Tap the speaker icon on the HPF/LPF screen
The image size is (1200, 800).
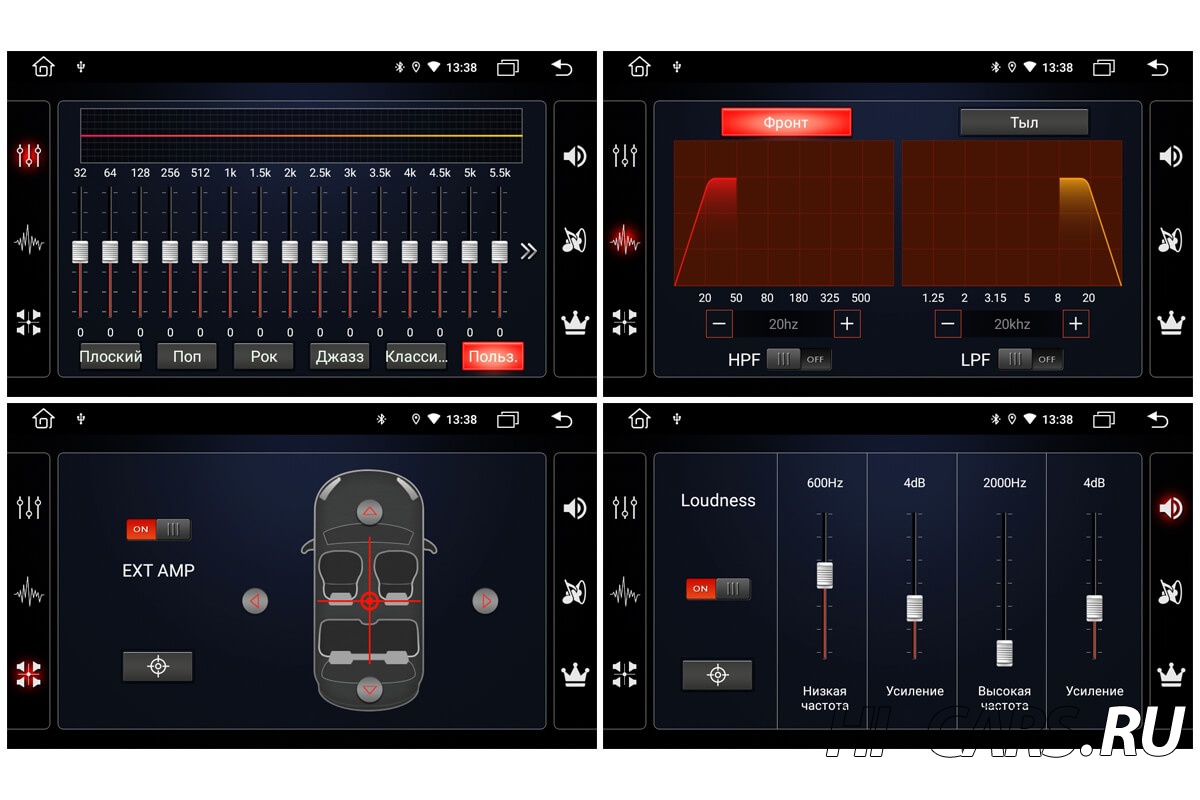click(x=1170, y=156)
